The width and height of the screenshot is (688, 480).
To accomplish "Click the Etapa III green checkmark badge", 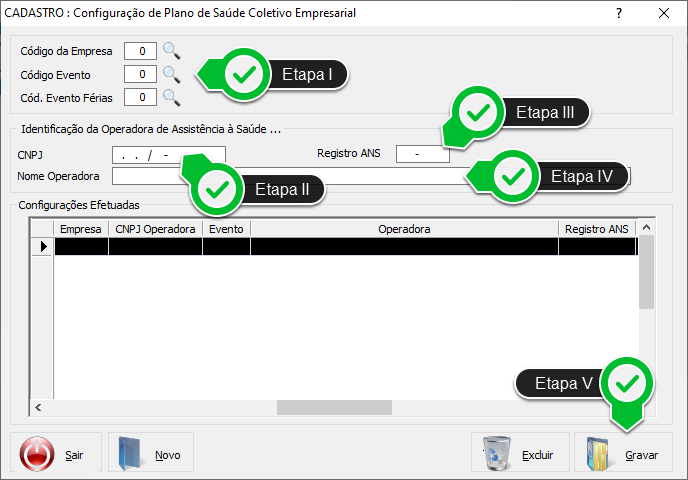I will 479,112.
